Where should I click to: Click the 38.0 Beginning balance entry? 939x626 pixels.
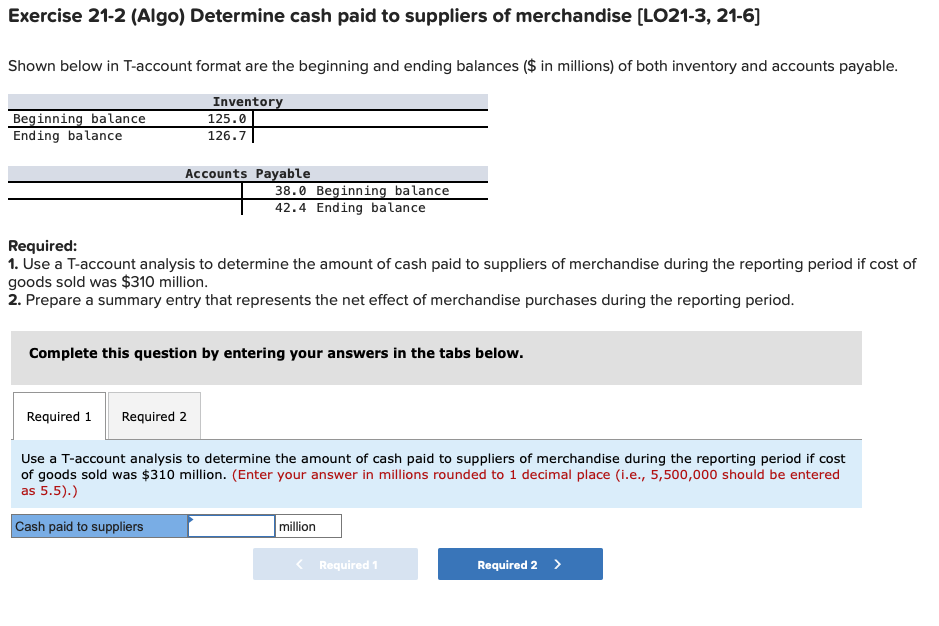coord(360,190)
